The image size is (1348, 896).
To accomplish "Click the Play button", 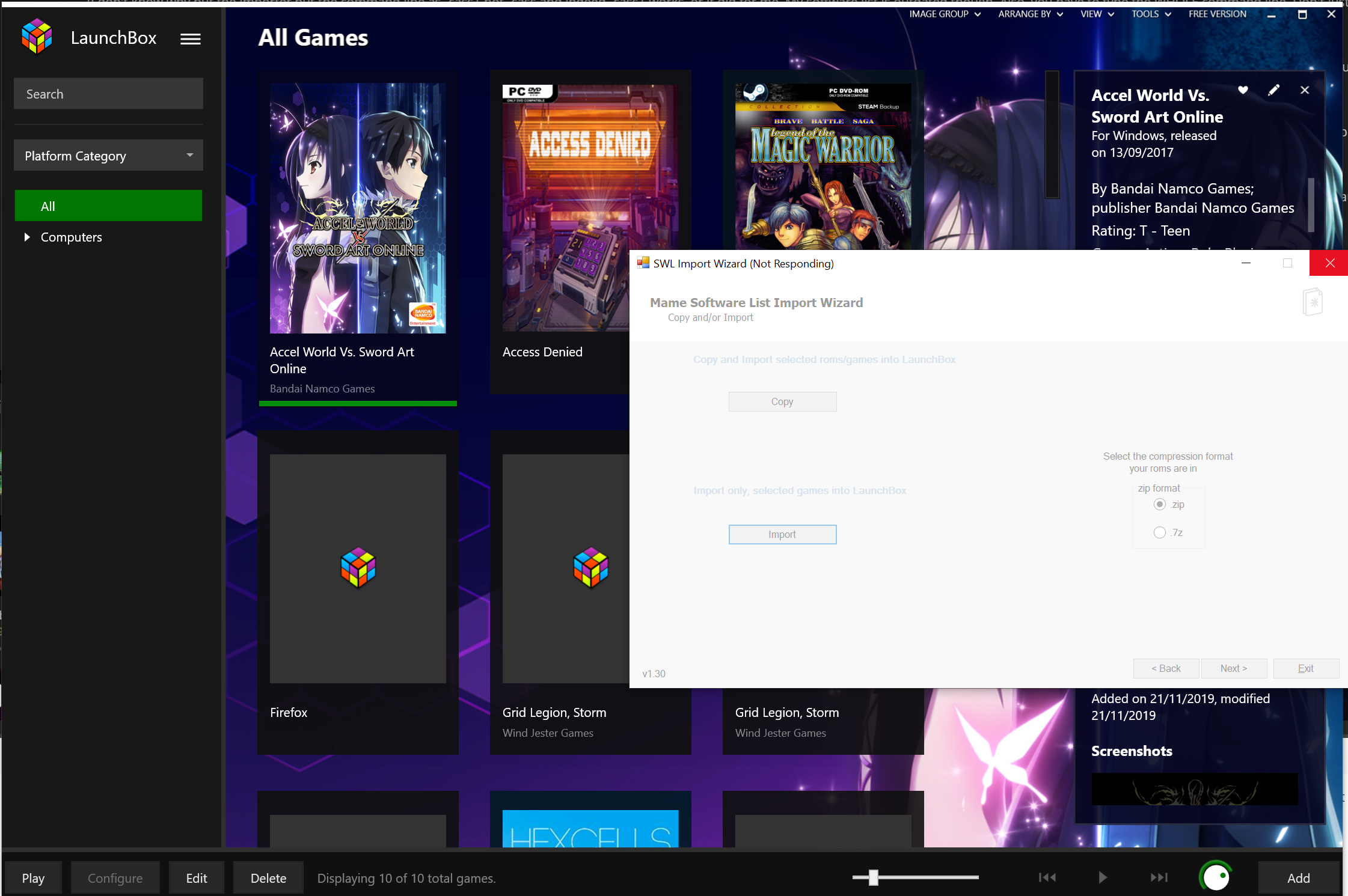I will pos(33,878).
